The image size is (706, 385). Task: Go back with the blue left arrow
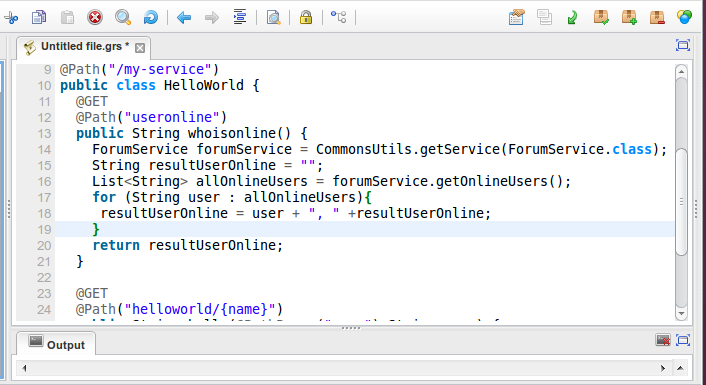pyautogui.click(x=184, y=18)
